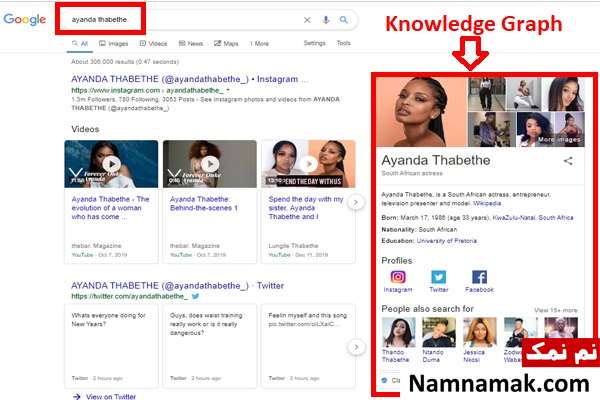This screenshot has height=400, width=600.
Task: Open the University of Pretoria link
Action: point(447,241)
